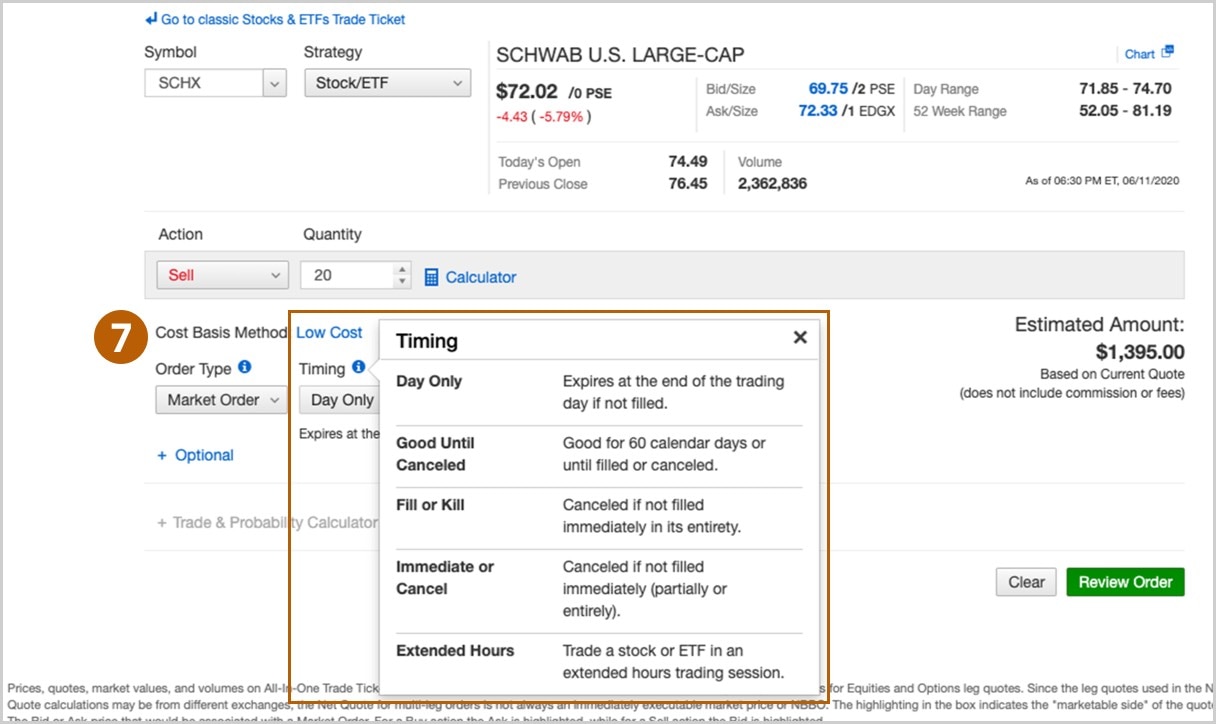Screen dimensions: 1216x724
Task: Click the Immediate or Cancel term in popup
Action: point(445,578)
